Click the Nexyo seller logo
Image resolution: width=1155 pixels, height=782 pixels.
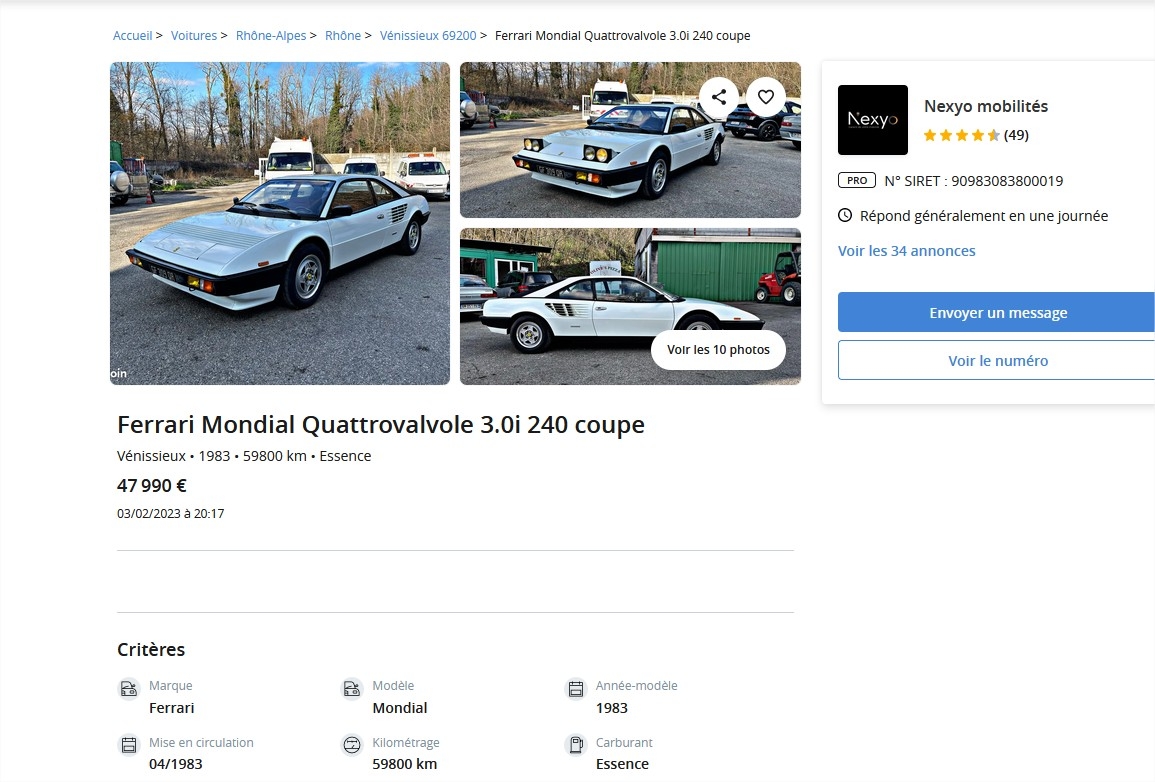coord(873,120)
